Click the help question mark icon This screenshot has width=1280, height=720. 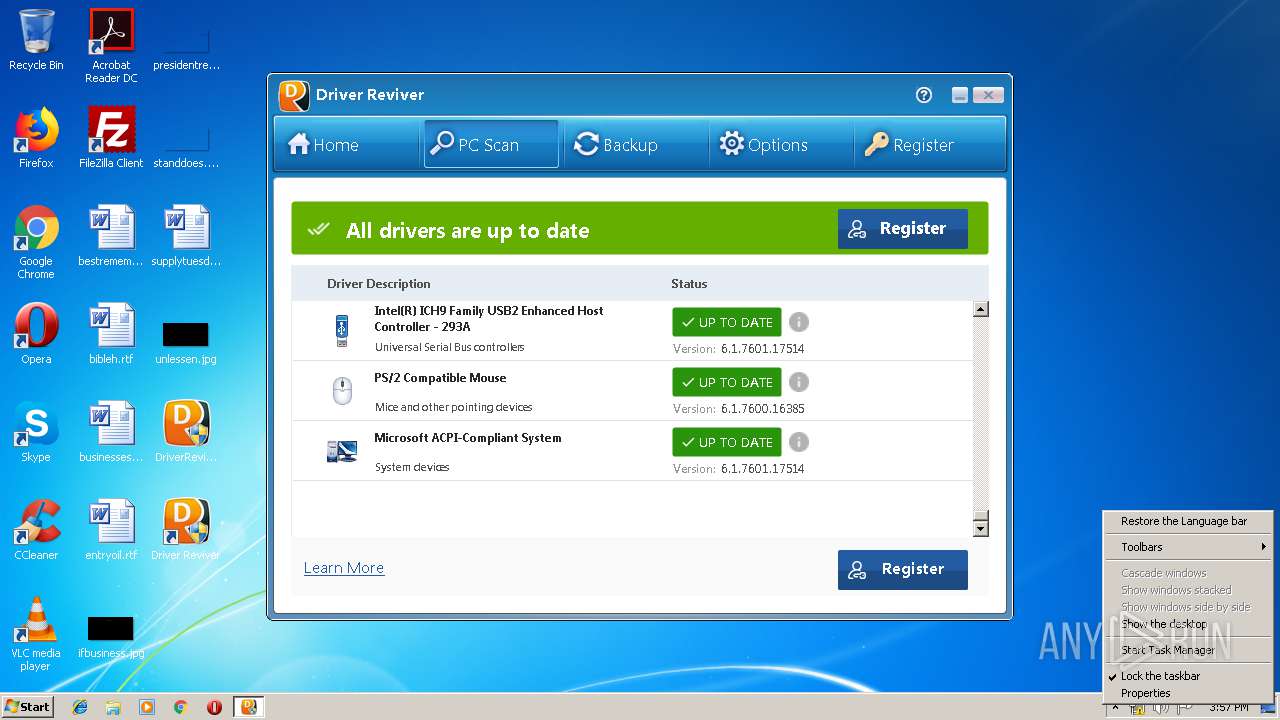click(x=924, y=95)
